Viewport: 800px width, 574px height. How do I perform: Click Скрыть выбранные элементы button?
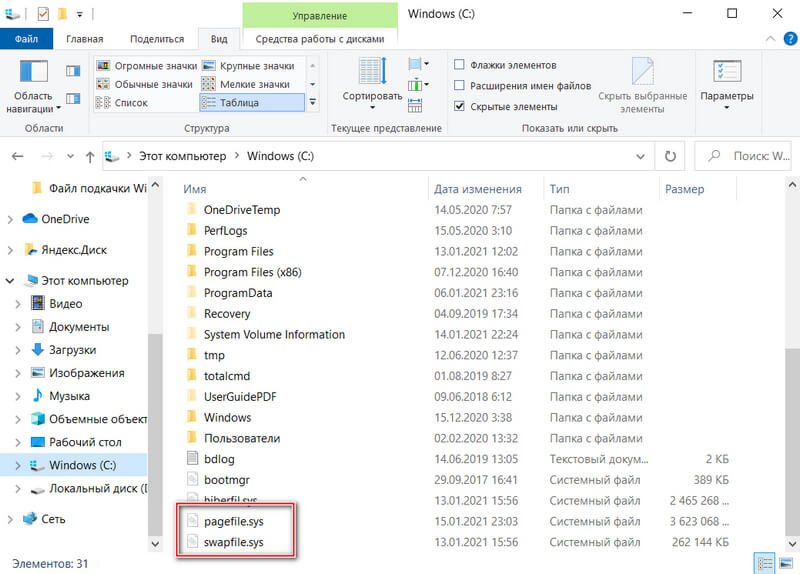[642, 85]
